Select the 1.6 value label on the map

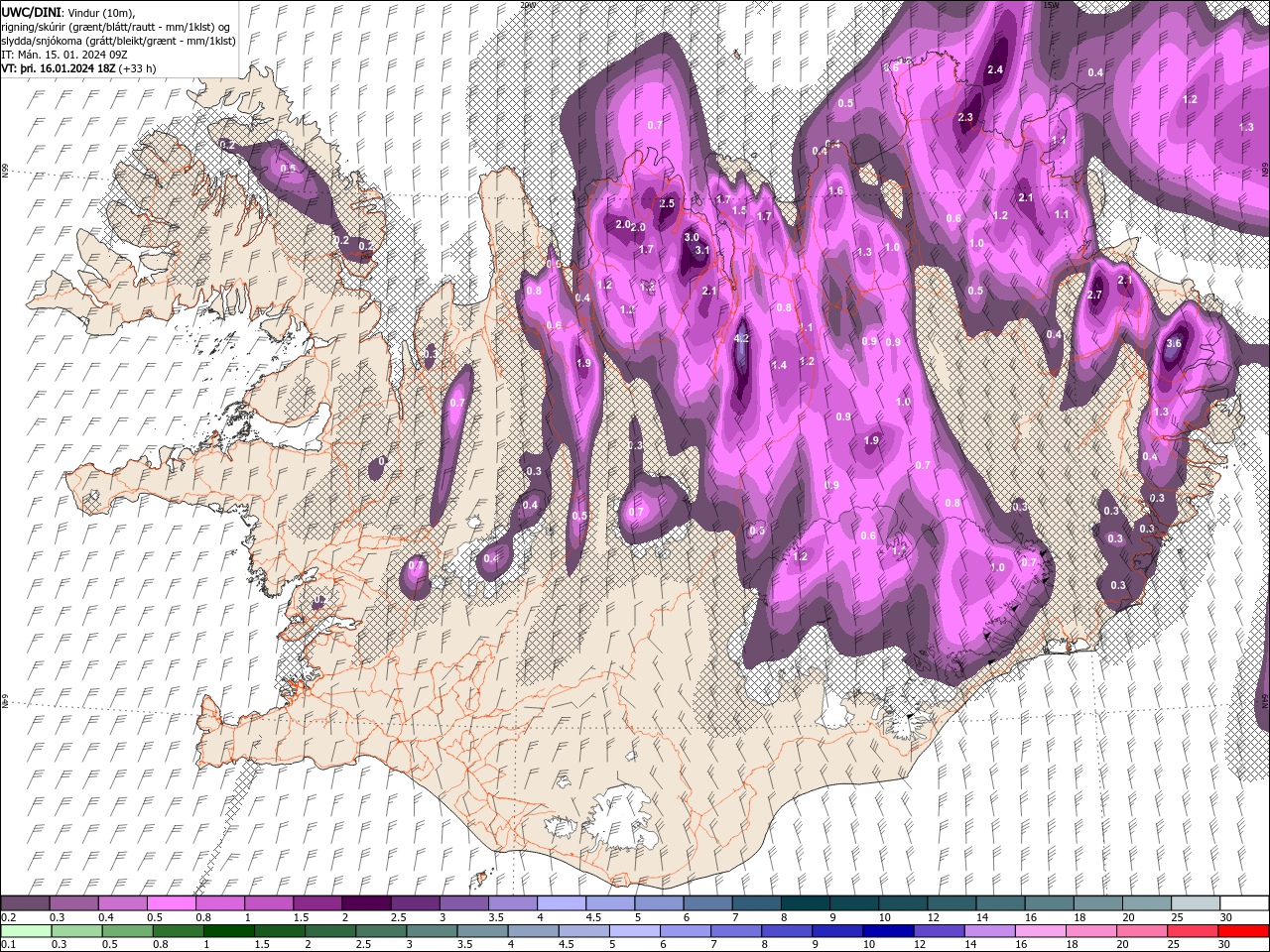pos(835,190)
